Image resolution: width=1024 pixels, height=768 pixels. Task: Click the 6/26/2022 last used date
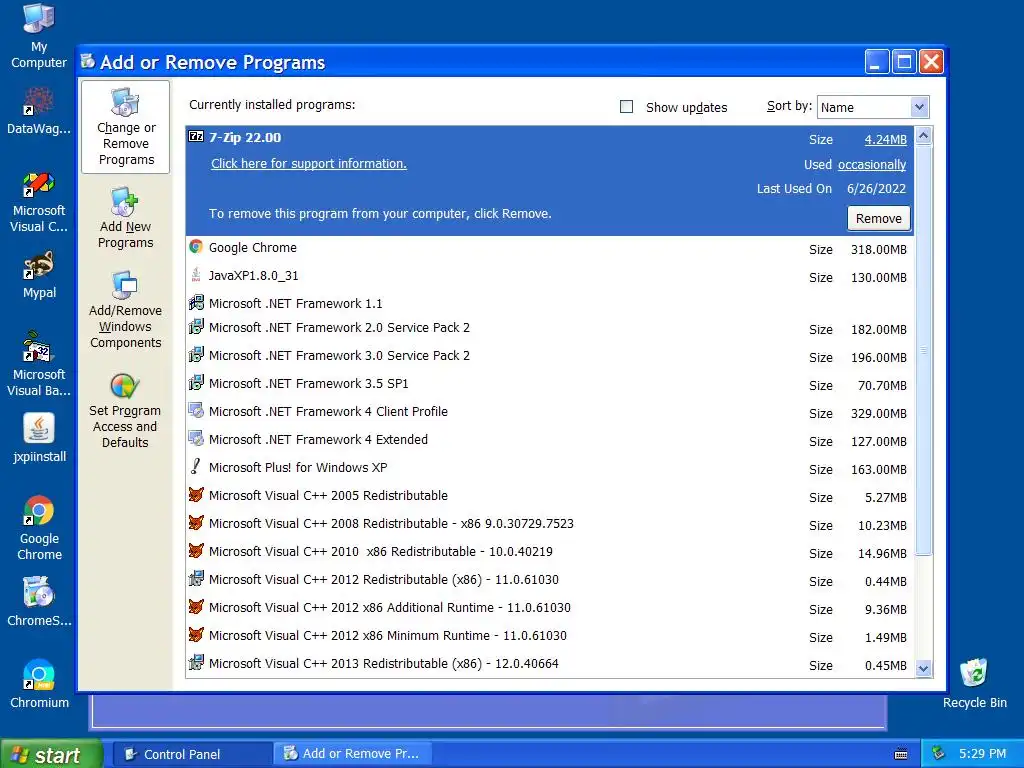tap(876, 189)
